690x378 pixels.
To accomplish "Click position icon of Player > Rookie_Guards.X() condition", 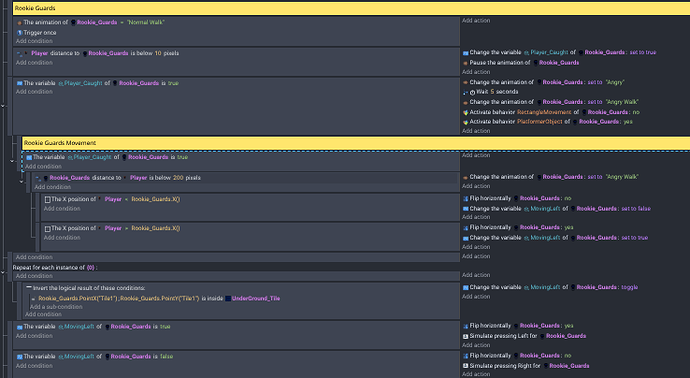I will [x=48, y=228].
